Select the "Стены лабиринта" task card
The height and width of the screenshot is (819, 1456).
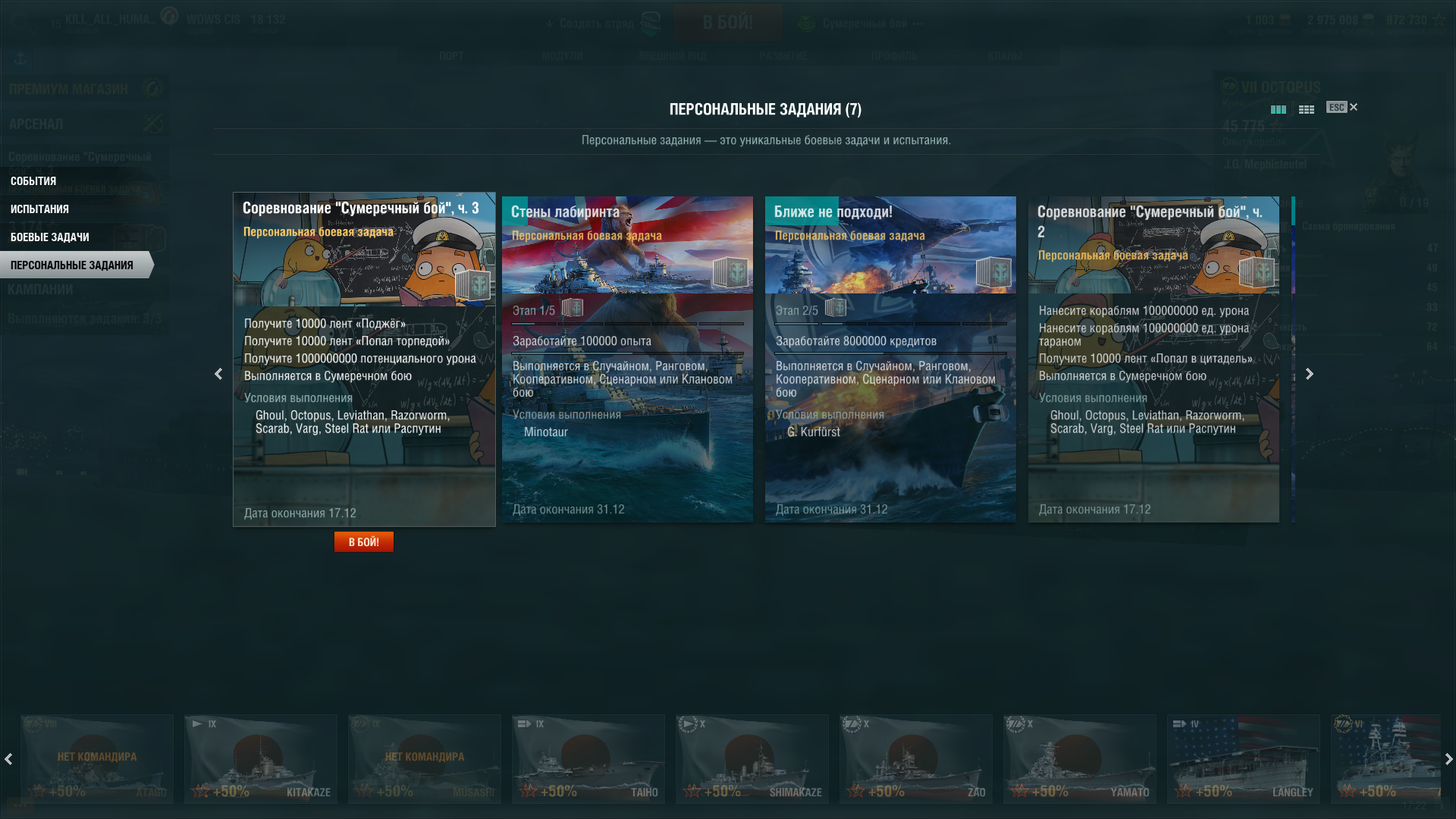point(627,359)
